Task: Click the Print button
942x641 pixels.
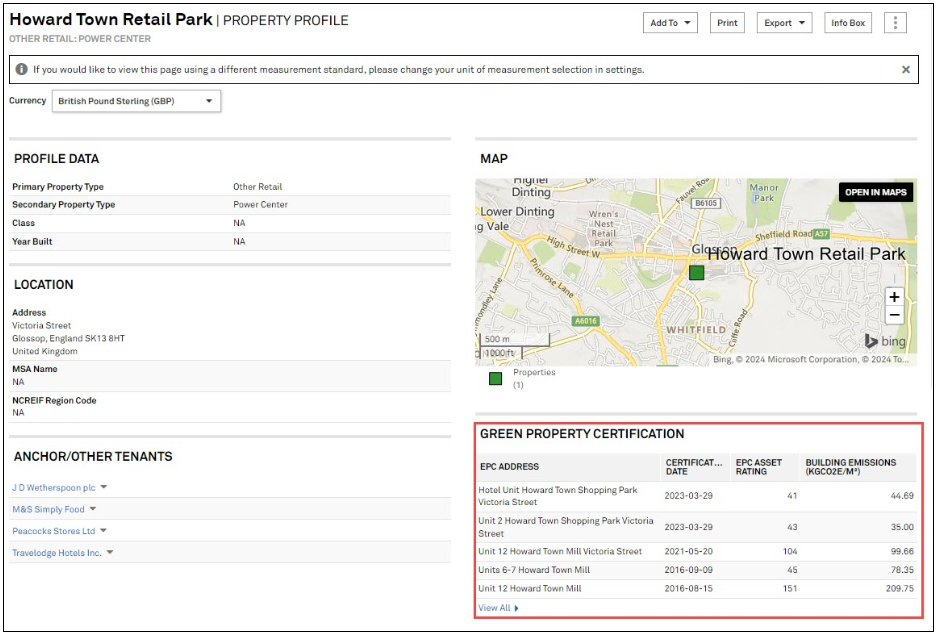Action: click(727, 23)
